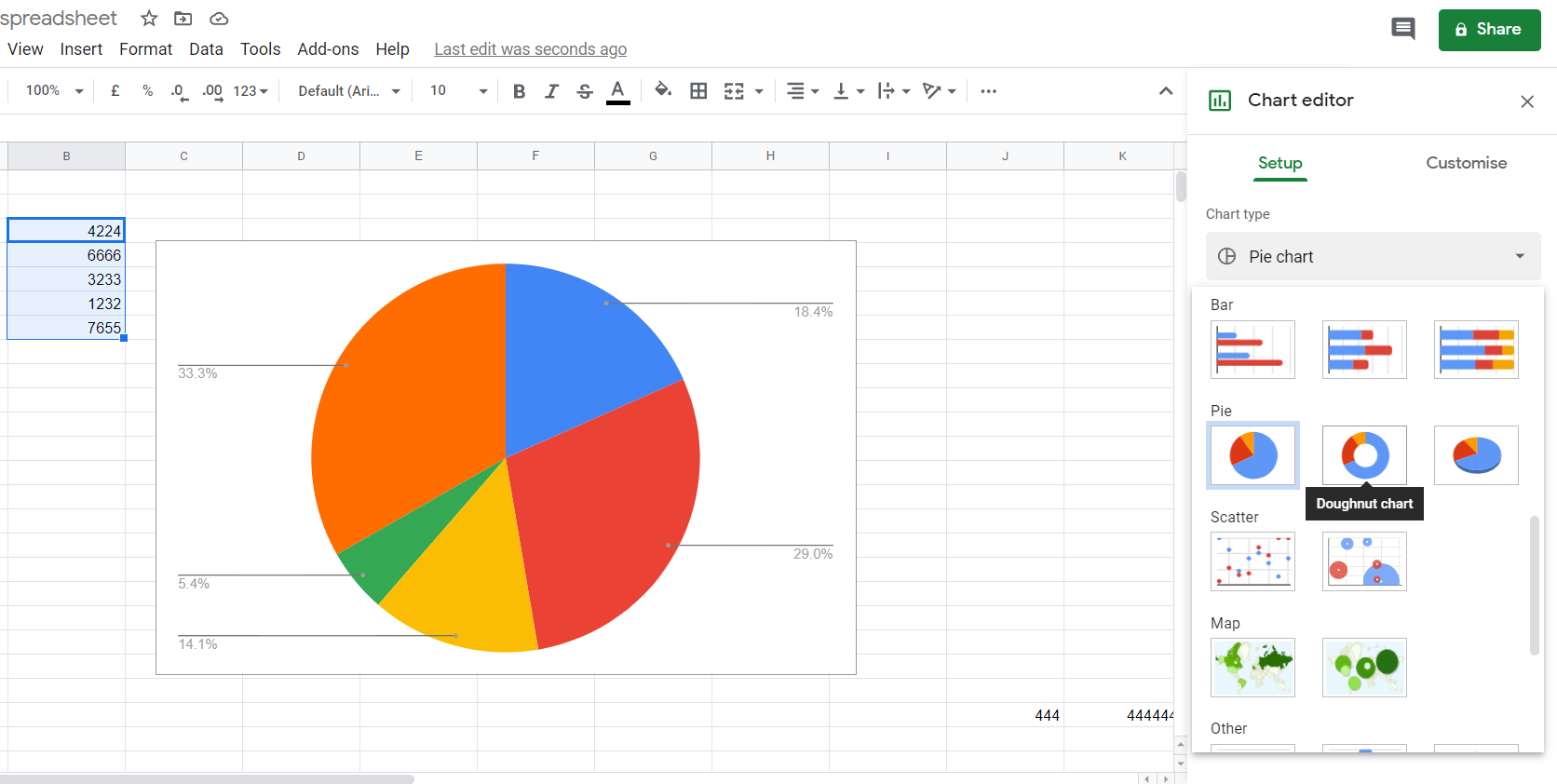Open the three-dot more toolbar options
This screenshot has width=1557, height=784.
pyautogui.click(x=989, y=90)
